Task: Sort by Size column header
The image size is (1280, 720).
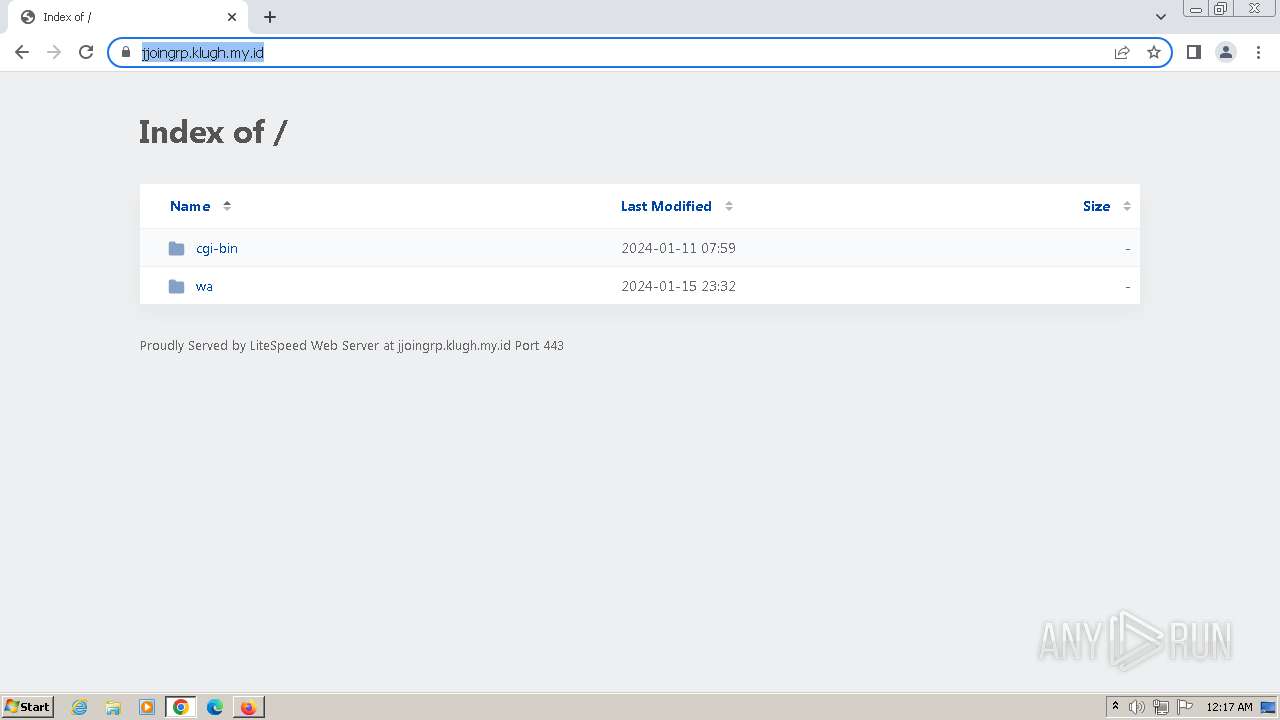Action: pos(1096,206)
